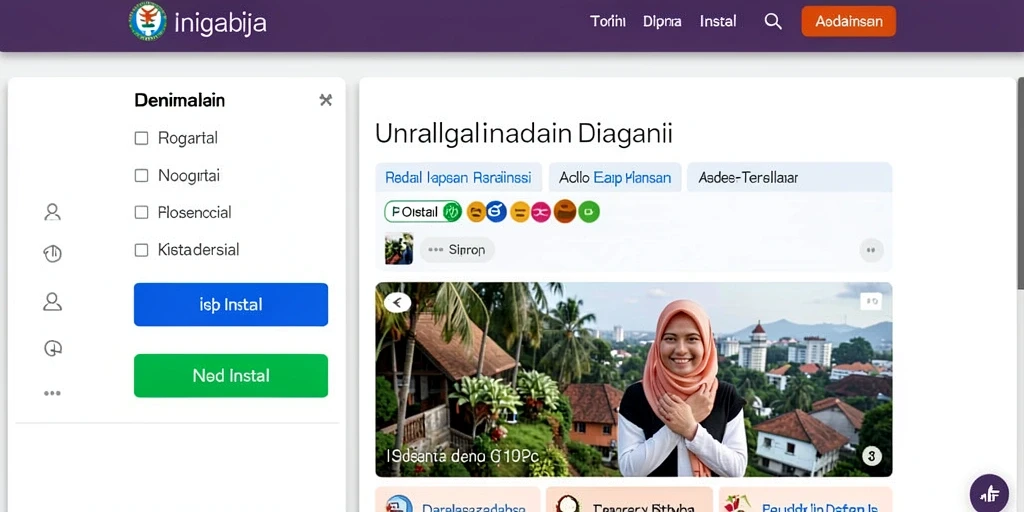Click the green reaction icon after the brown one

tap(588, 212)
